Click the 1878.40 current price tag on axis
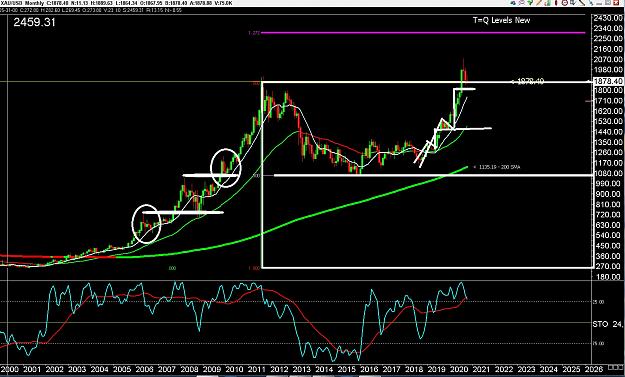625x377 pixels. [x=608, y=81]
